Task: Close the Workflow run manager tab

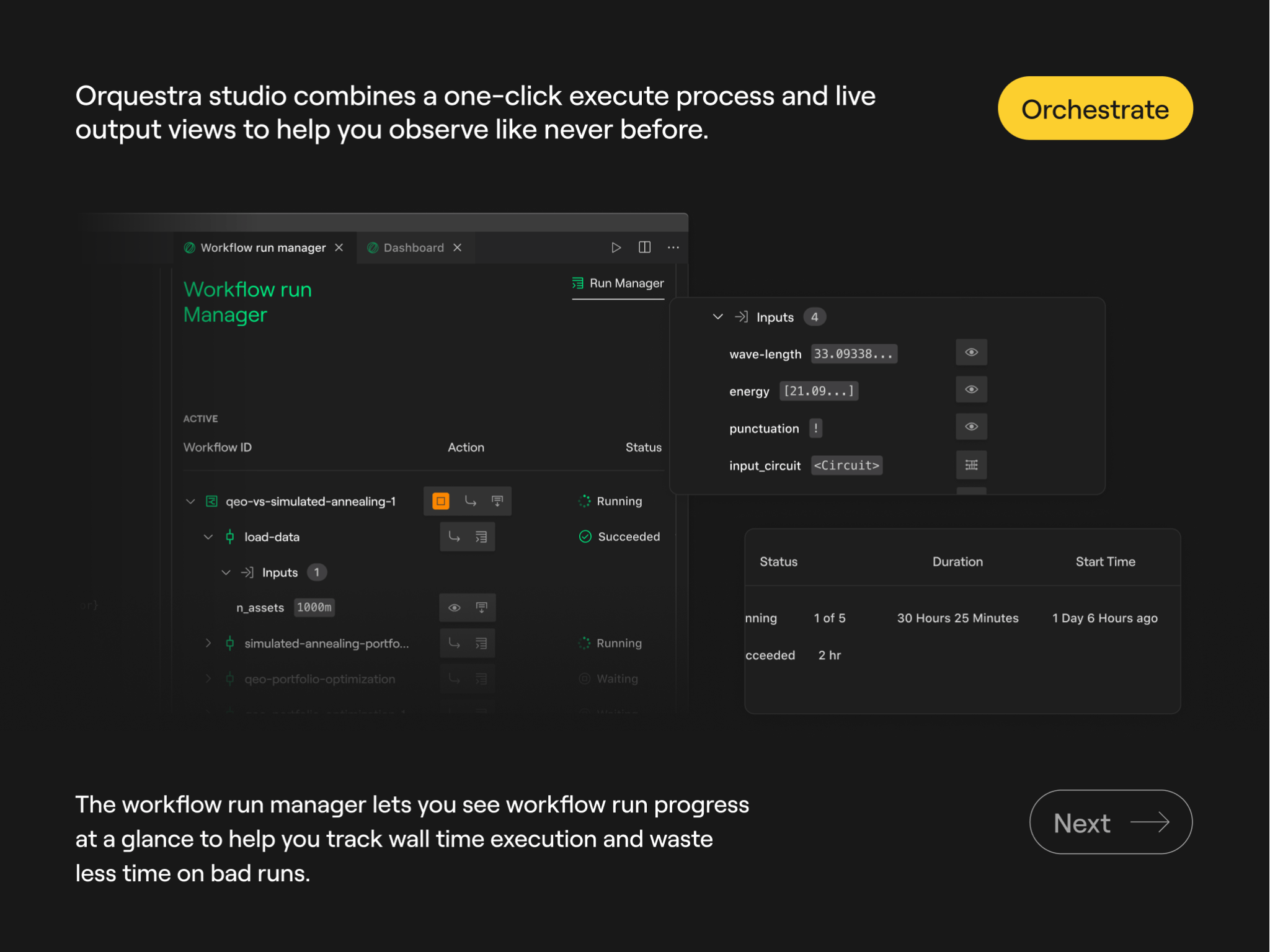Action: coord(339,247)
